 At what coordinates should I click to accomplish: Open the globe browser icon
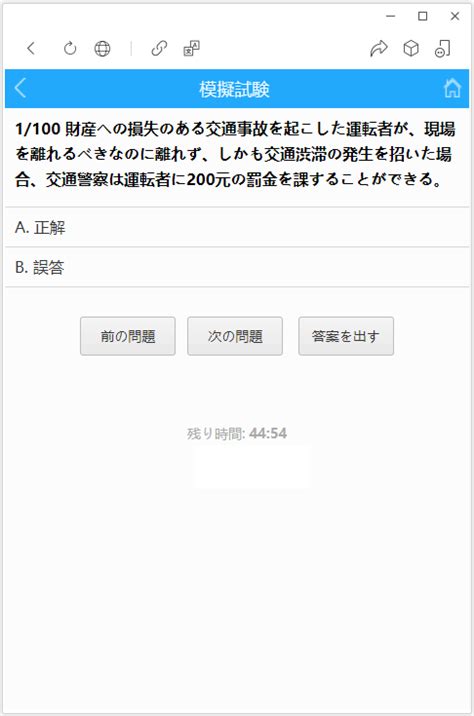[x=102, y=48]
